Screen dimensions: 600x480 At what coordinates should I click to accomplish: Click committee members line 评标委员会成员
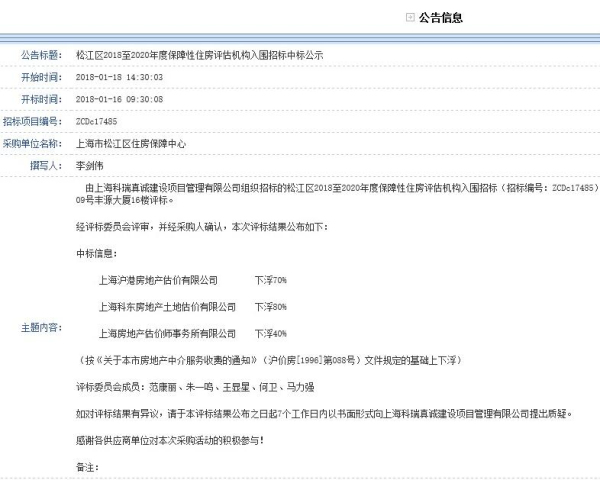(195, 387)
